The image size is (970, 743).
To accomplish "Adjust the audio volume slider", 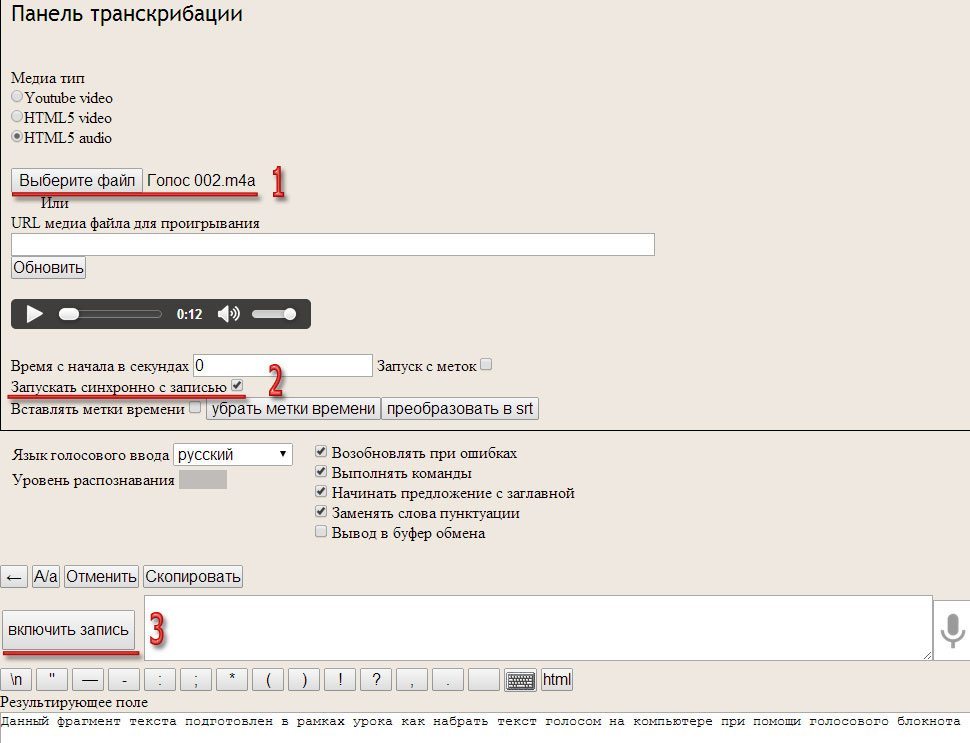I will click(273, 314).
